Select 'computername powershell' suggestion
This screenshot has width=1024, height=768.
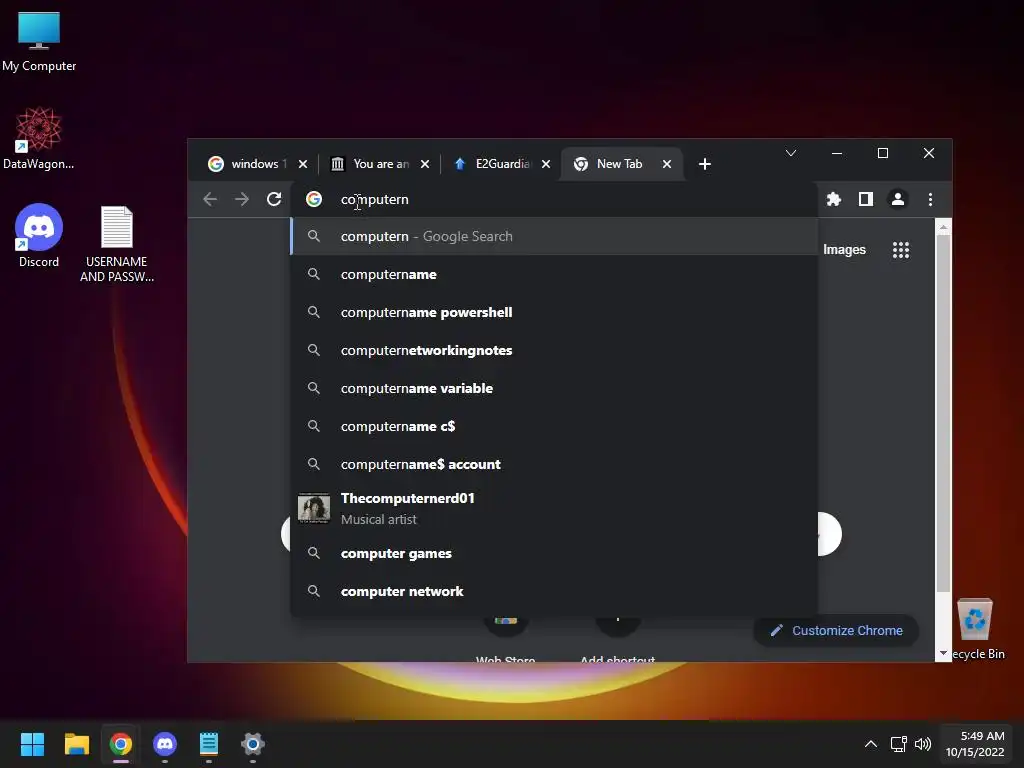coord(554,312)
